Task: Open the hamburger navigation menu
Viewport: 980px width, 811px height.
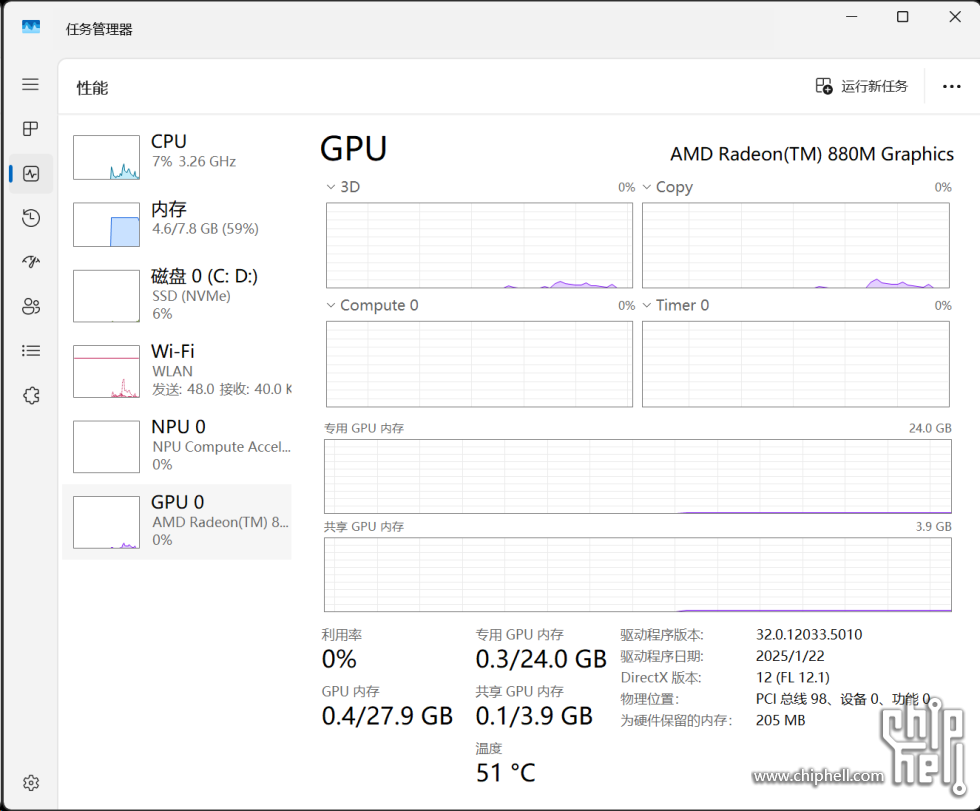Action: coord(30,84)
